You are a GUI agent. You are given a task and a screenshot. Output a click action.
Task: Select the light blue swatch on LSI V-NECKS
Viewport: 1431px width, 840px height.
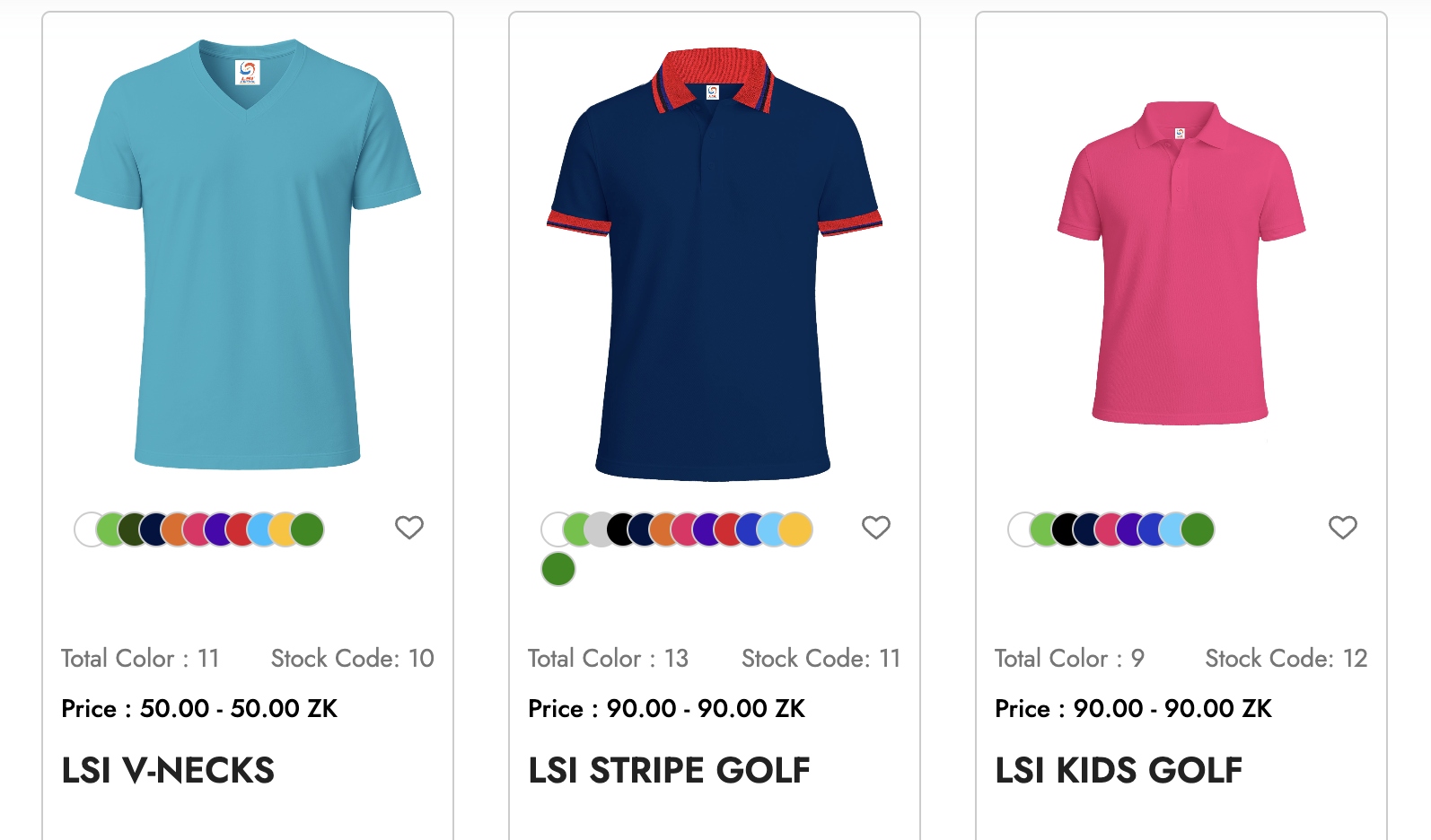coord(259,529)
